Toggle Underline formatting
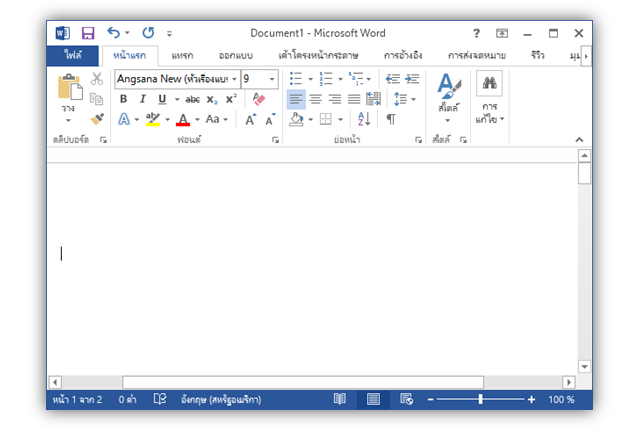The image size is (643, 434). point(162,99)
